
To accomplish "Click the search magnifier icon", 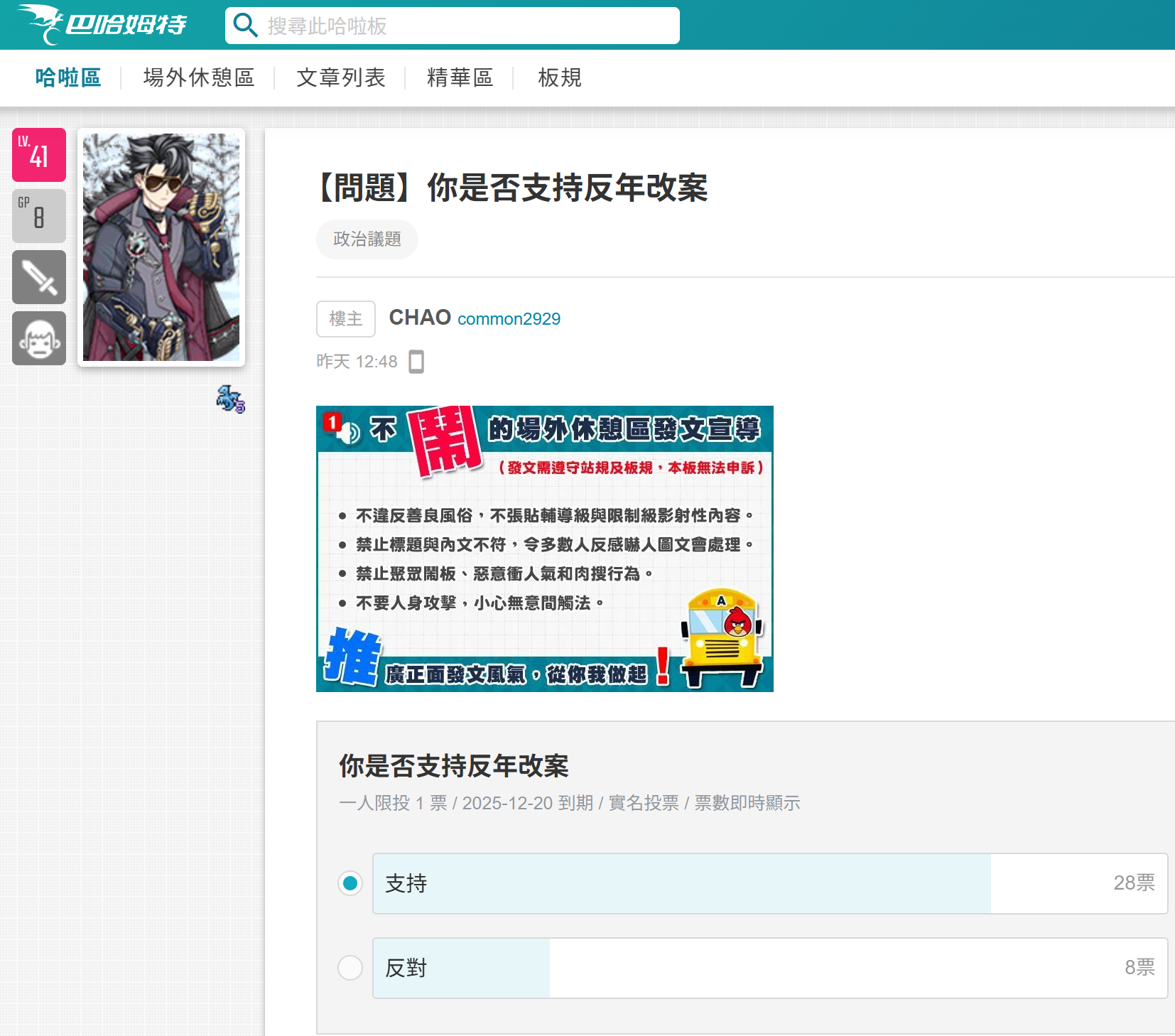I will pos(245,26).
